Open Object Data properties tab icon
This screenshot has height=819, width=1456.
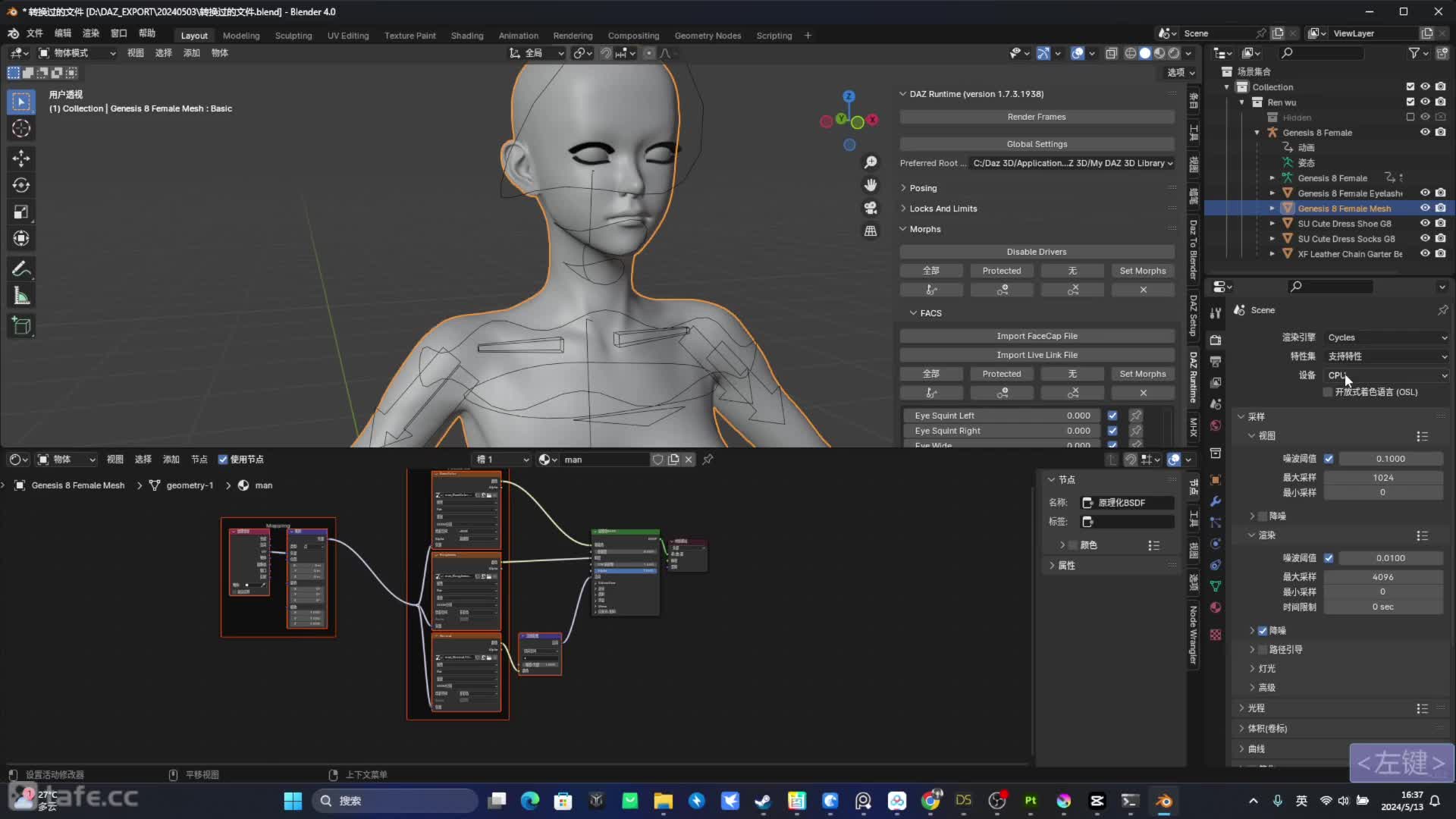coord(1216,586)
